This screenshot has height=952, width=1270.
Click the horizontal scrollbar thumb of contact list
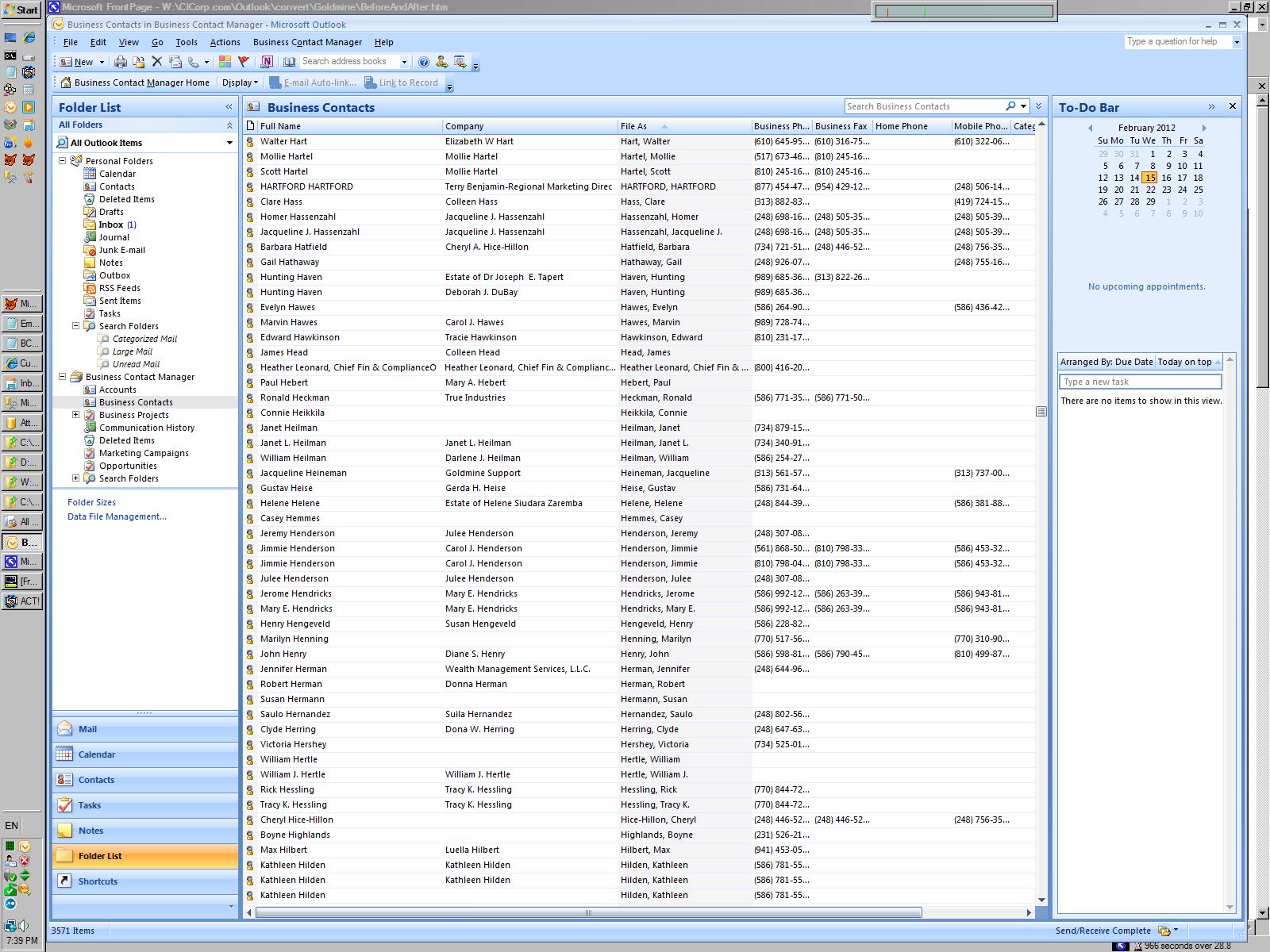click(x=587, y=912)
